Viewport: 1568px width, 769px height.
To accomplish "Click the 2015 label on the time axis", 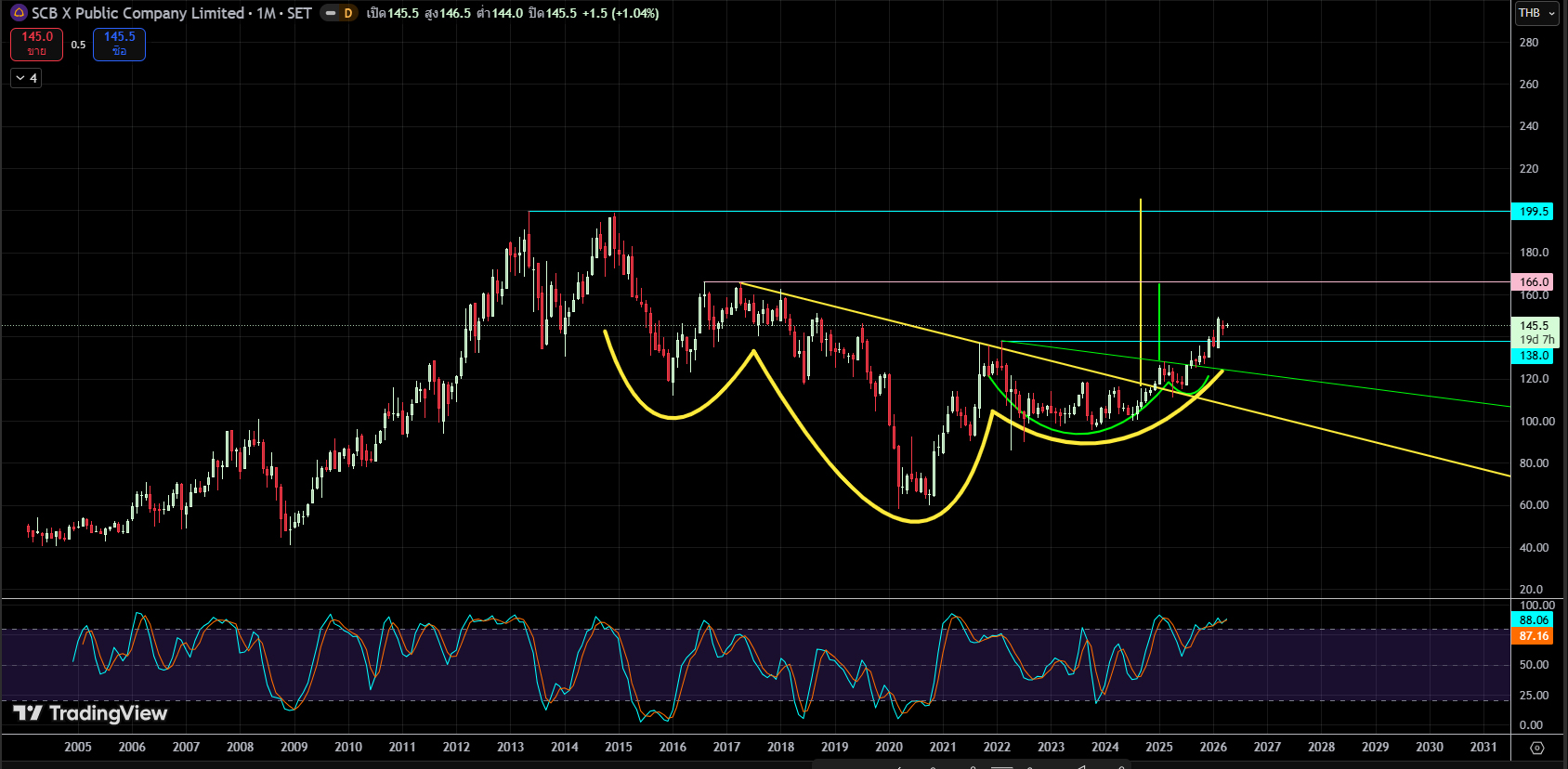I will pos(619,747).
